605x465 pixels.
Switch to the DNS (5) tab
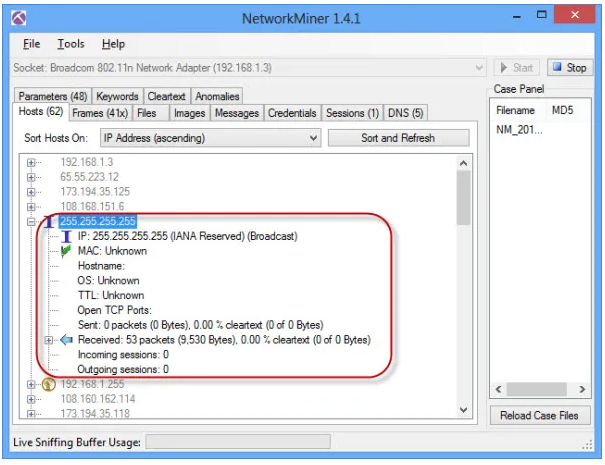[x=405, y=113]
